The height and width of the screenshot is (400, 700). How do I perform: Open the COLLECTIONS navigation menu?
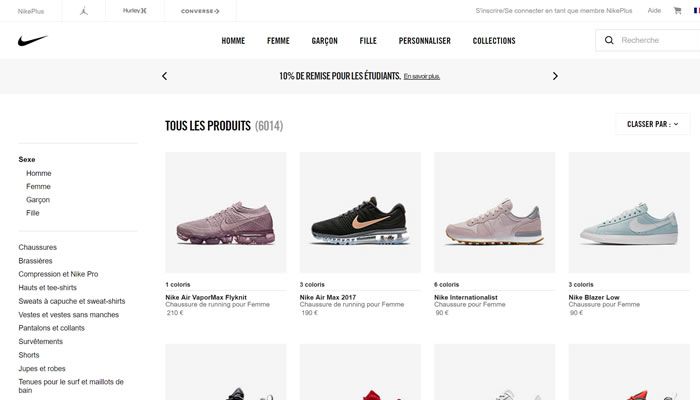click(x=494, y=41)
